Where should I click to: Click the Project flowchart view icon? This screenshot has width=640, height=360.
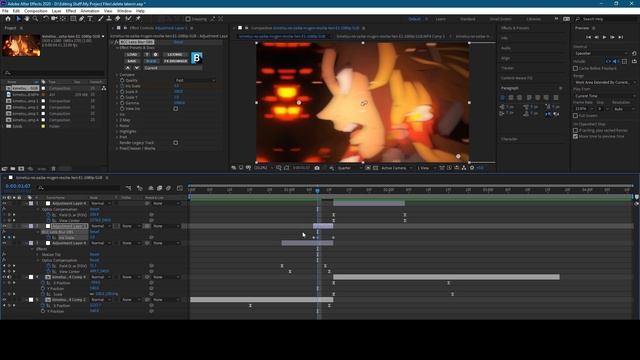pyautogui.click(x=104, y=88)
